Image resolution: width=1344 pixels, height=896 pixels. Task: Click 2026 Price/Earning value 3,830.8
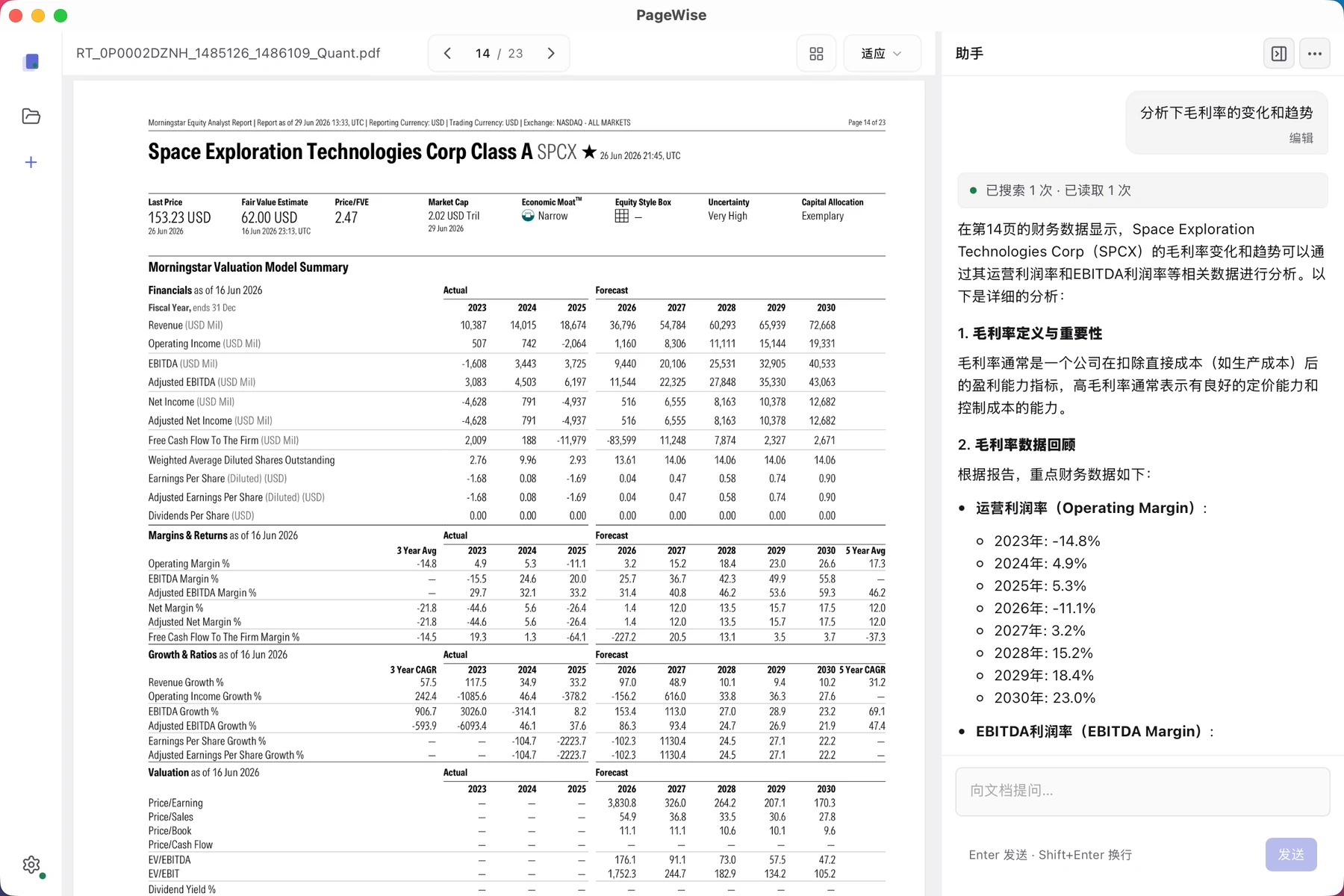[x=621, y=803]
